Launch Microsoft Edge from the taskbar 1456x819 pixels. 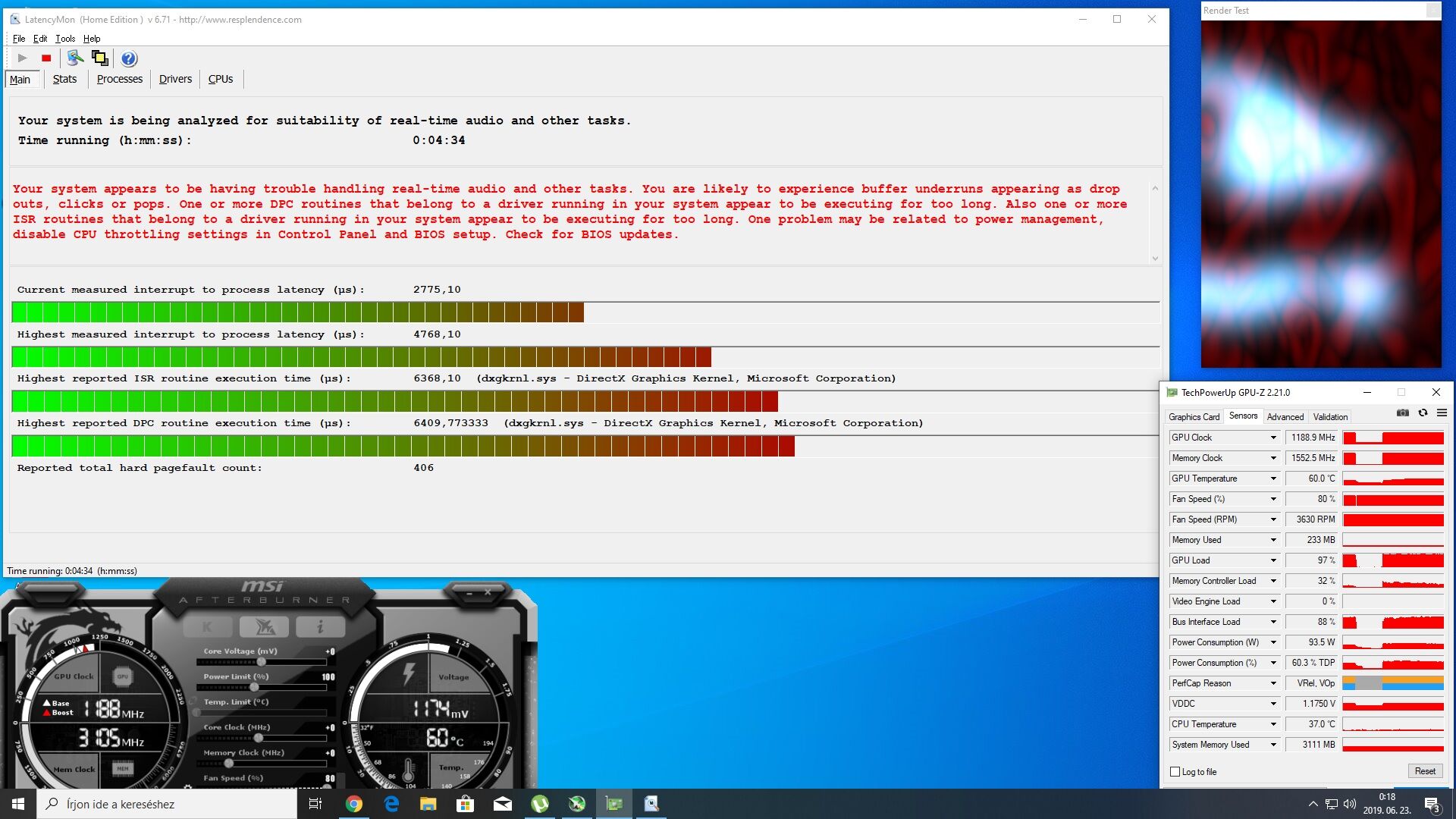391,804
